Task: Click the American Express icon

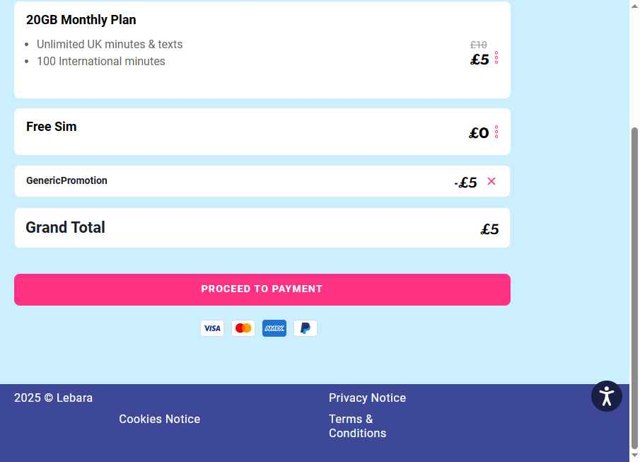Action: [274, 328]
